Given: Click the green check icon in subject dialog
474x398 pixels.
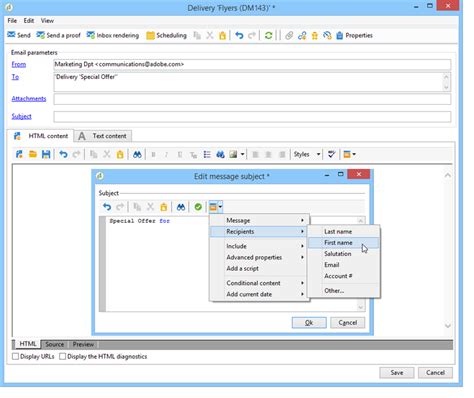Looking at the screenshot, I should 198,207.
